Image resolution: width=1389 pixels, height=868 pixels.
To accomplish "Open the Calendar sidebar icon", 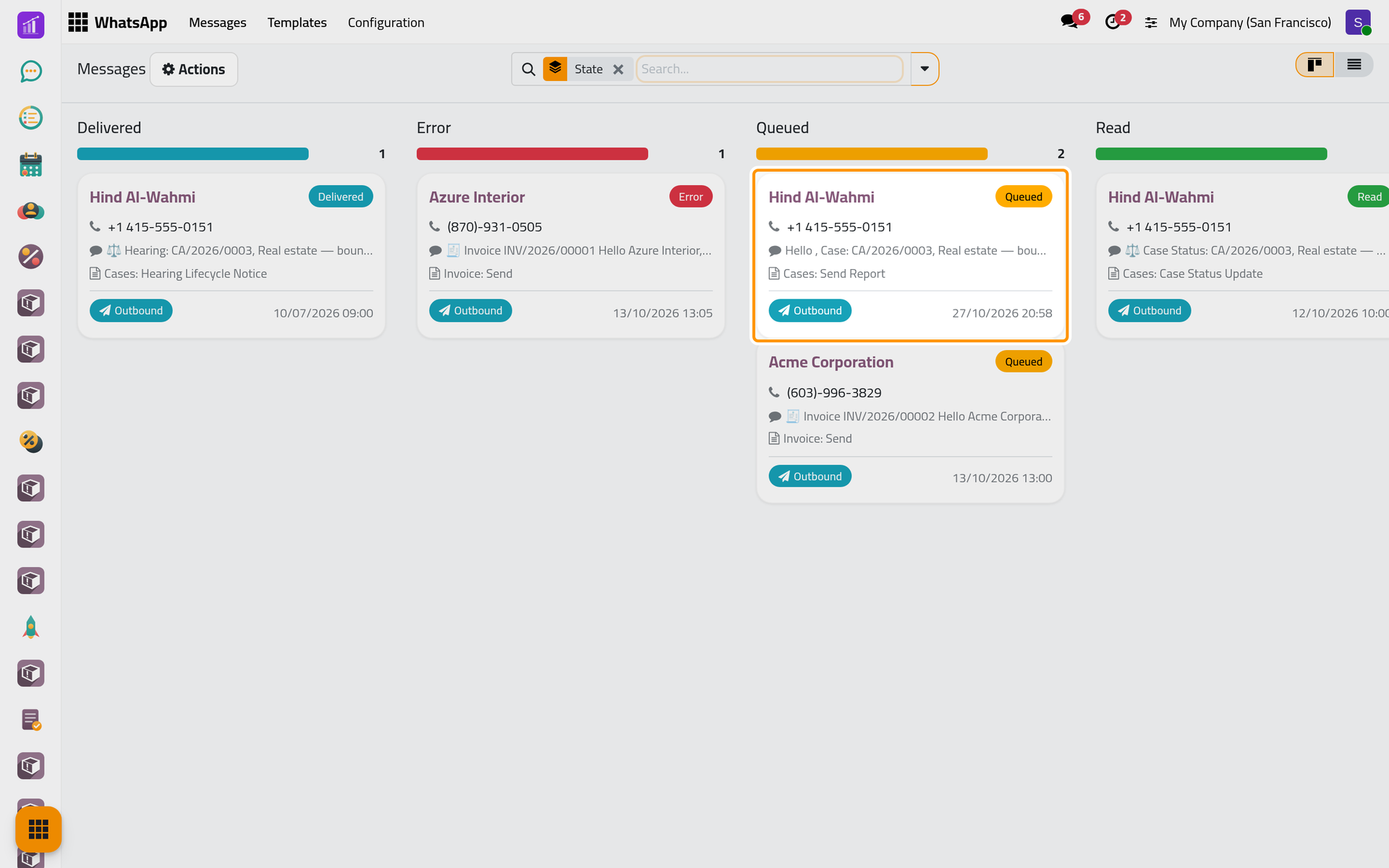I will tap(30, 164).
